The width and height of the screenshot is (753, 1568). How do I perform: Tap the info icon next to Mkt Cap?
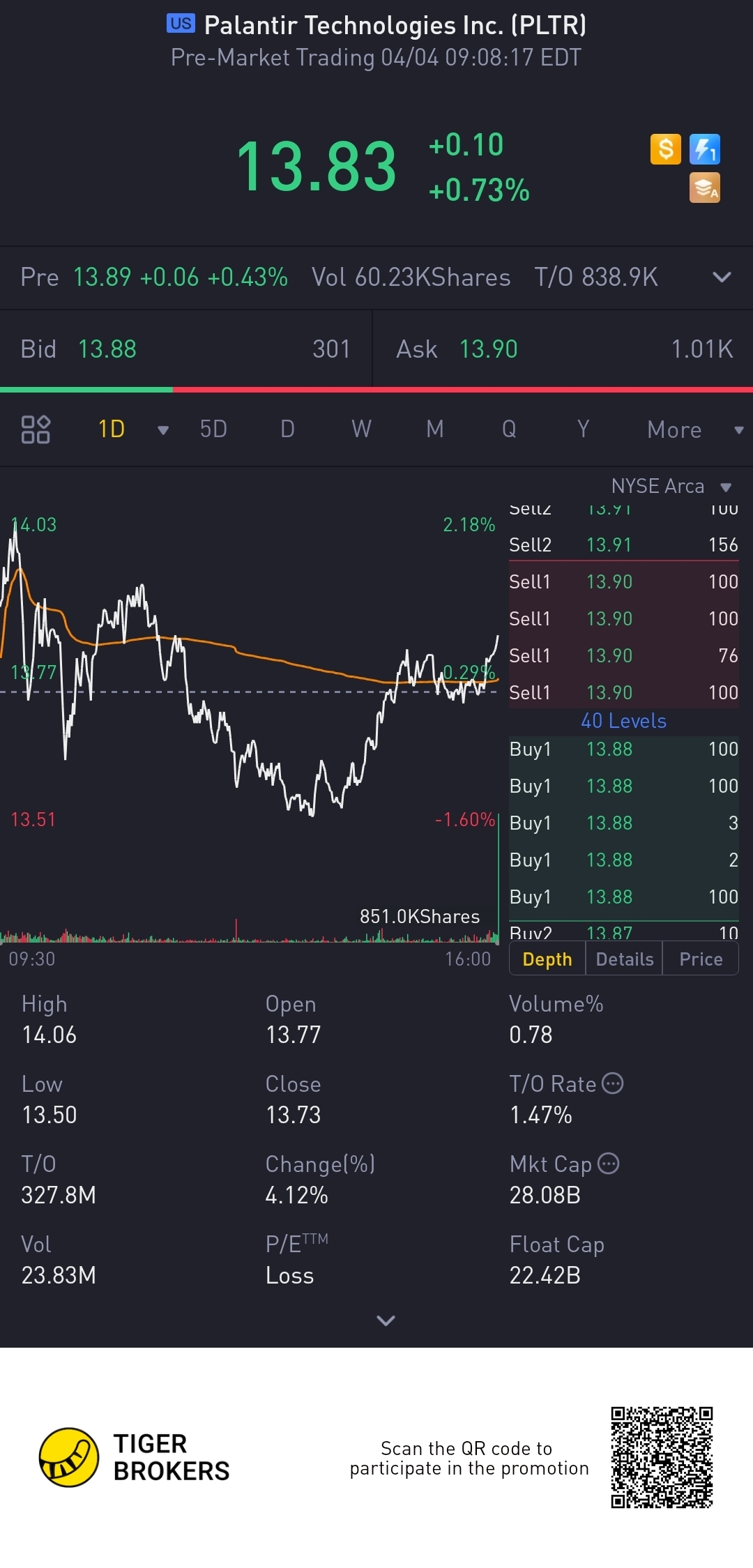(x=608, y=1164)
